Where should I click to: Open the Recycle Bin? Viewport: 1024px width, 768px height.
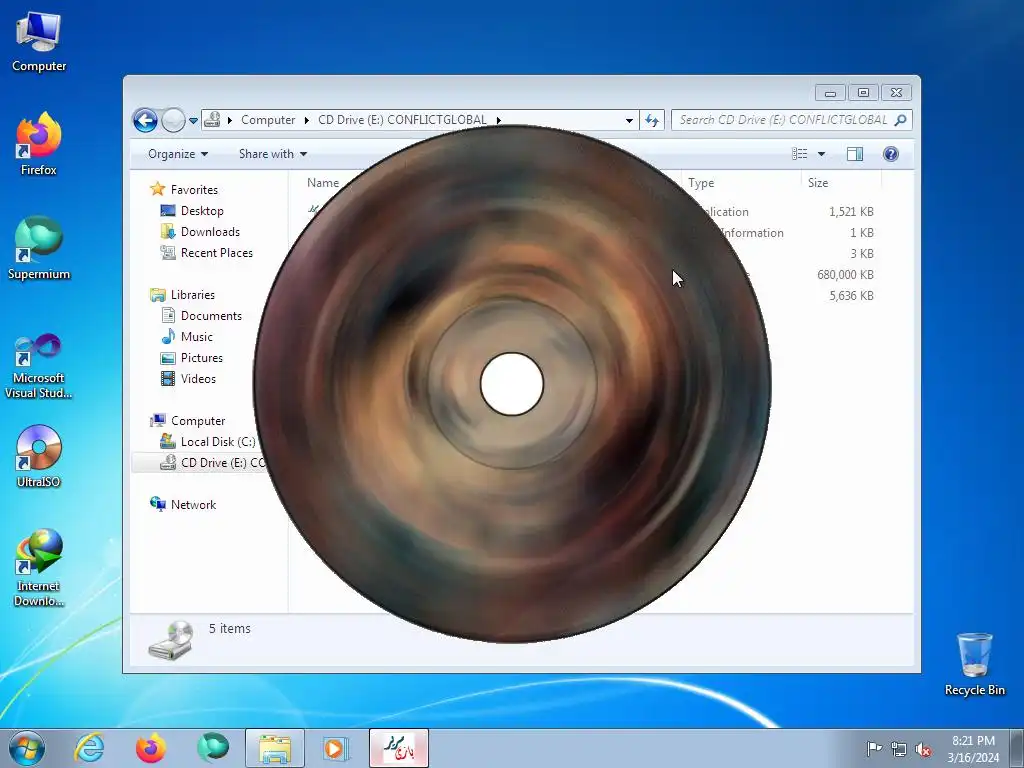[x=974, y=664]
